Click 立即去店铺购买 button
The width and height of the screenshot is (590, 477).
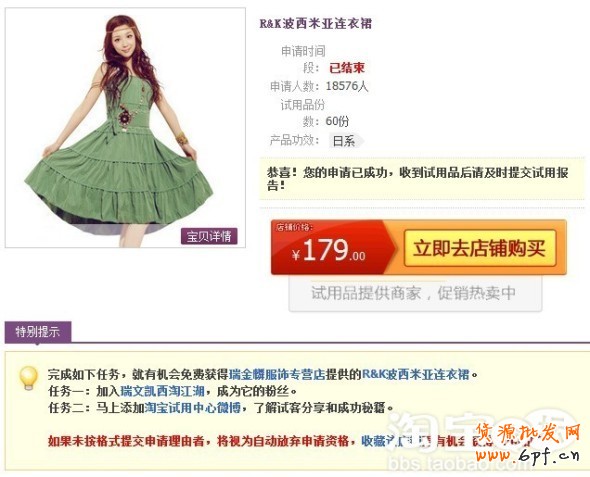(480, 248)
